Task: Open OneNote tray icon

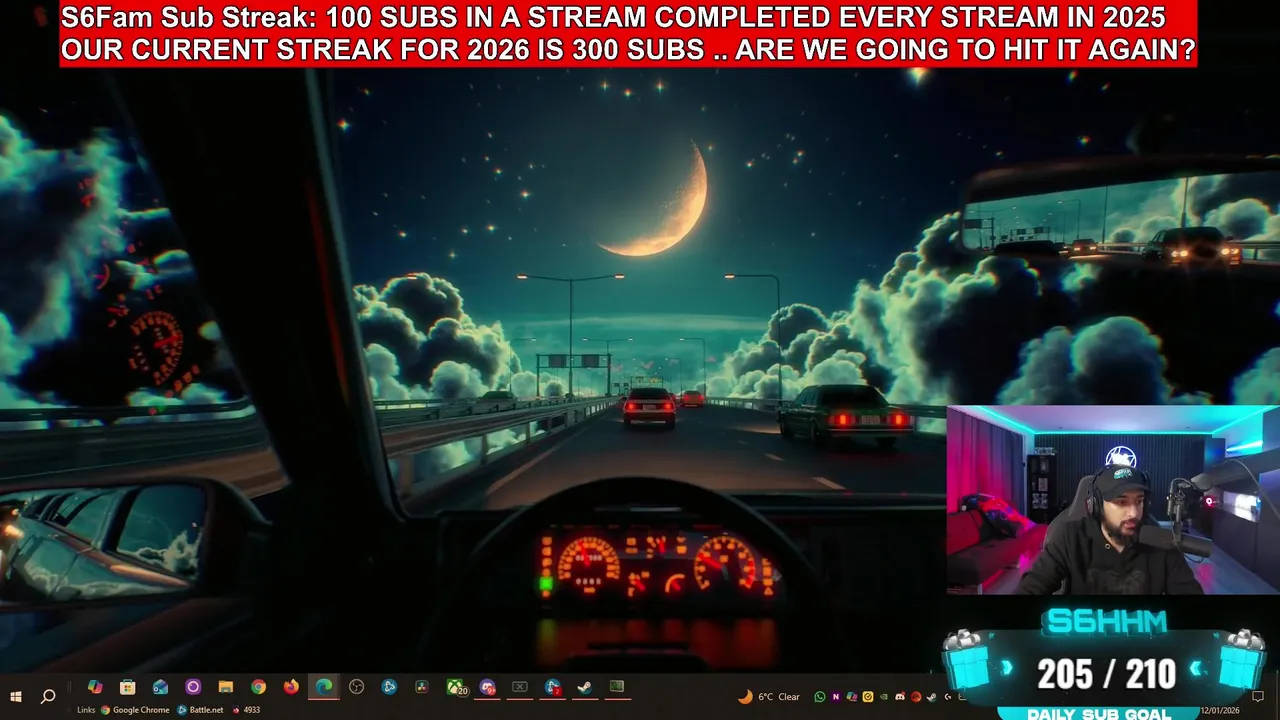Action: (x=836, y=697)
